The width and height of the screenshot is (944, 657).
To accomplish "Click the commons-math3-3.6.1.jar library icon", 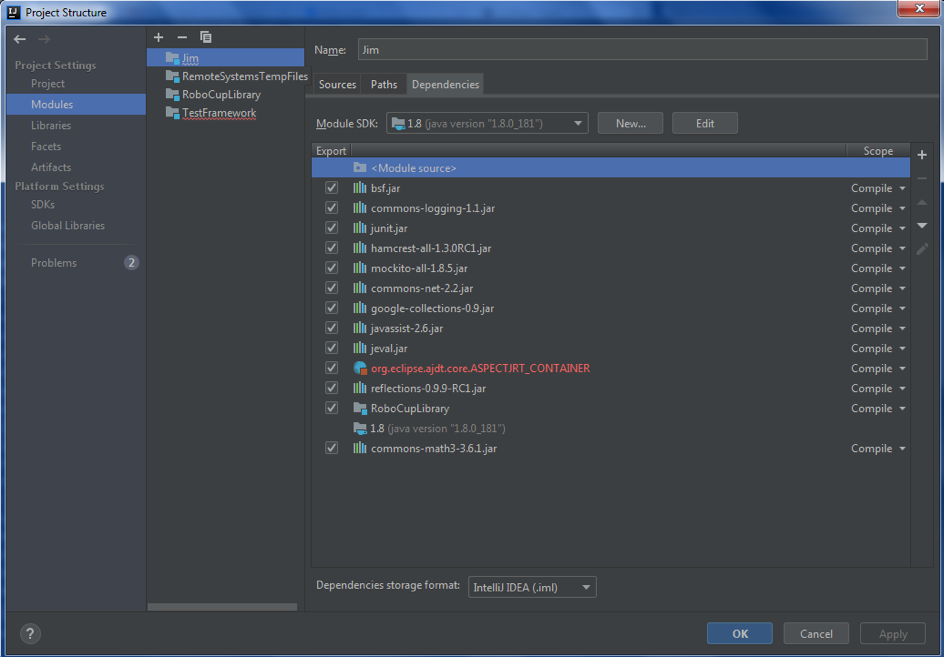I will (359, 447).
